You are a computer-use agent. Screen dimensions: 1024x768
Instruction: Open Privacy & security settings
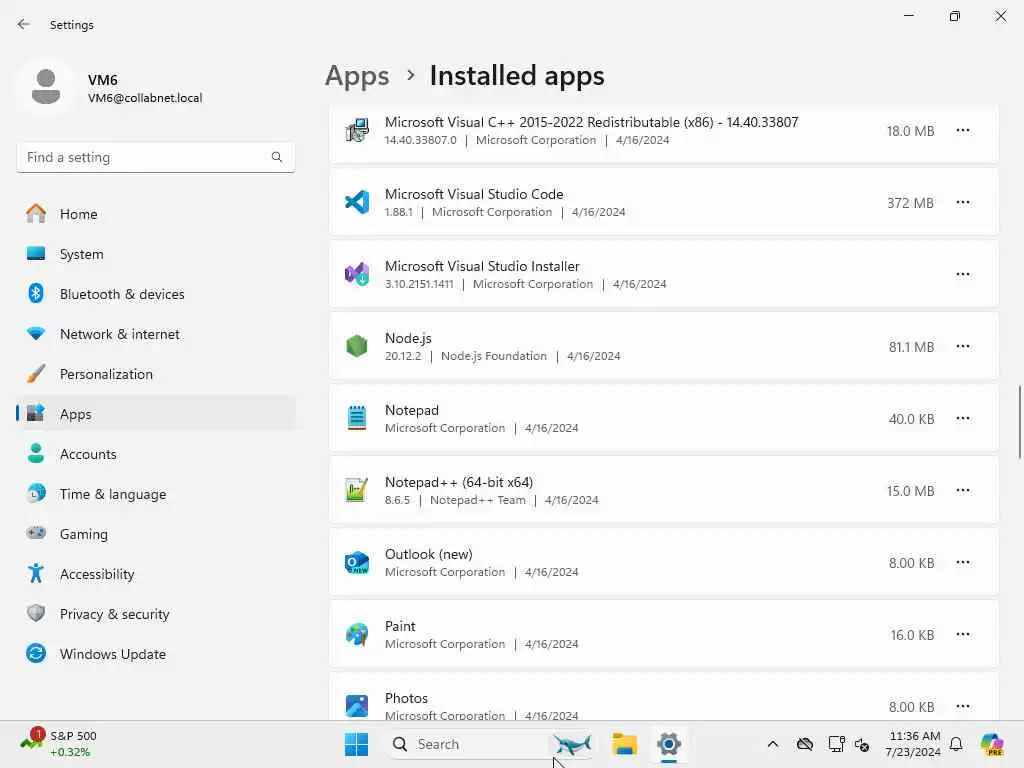[x=155, y=614]
